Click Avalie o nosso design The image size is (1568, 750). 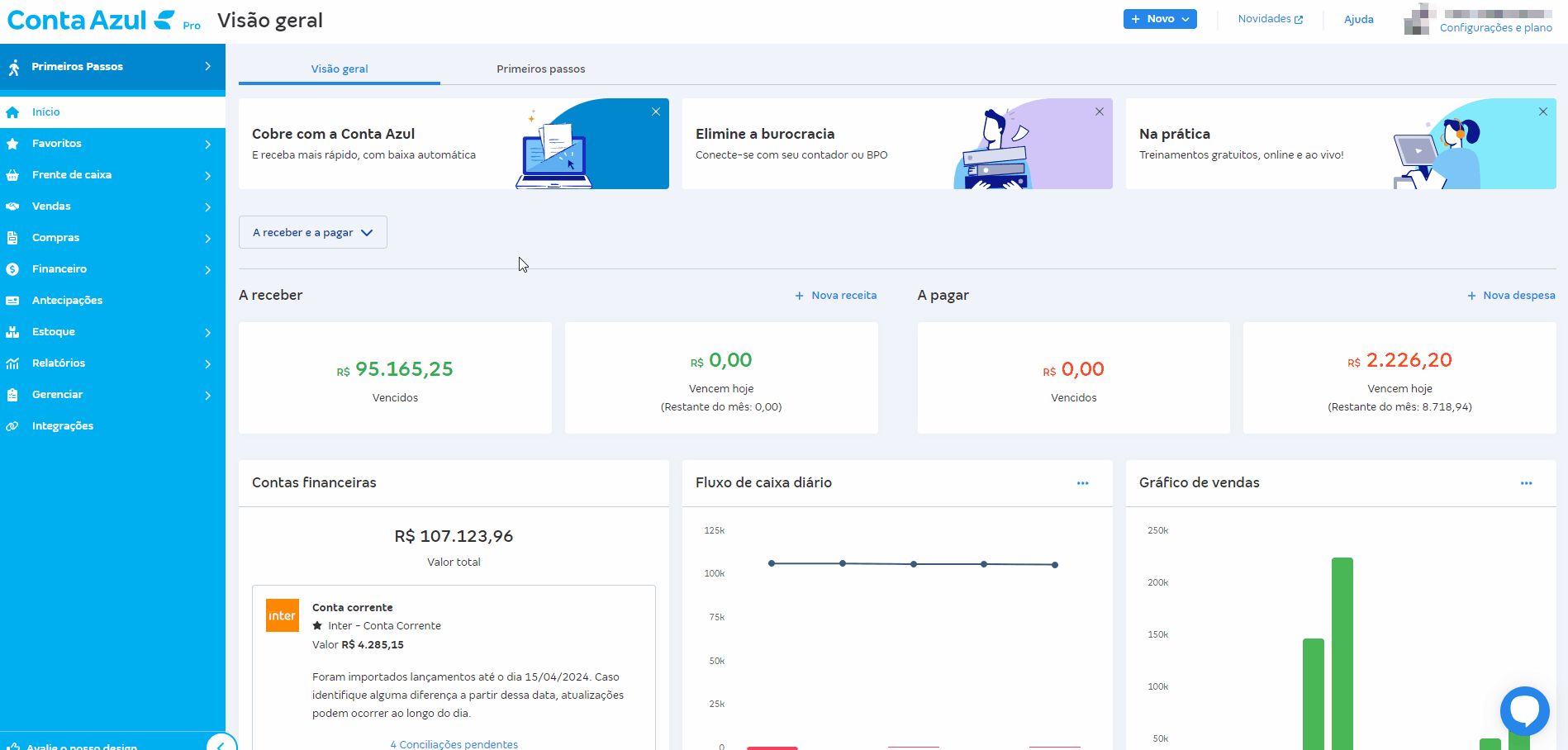(82, 746)
